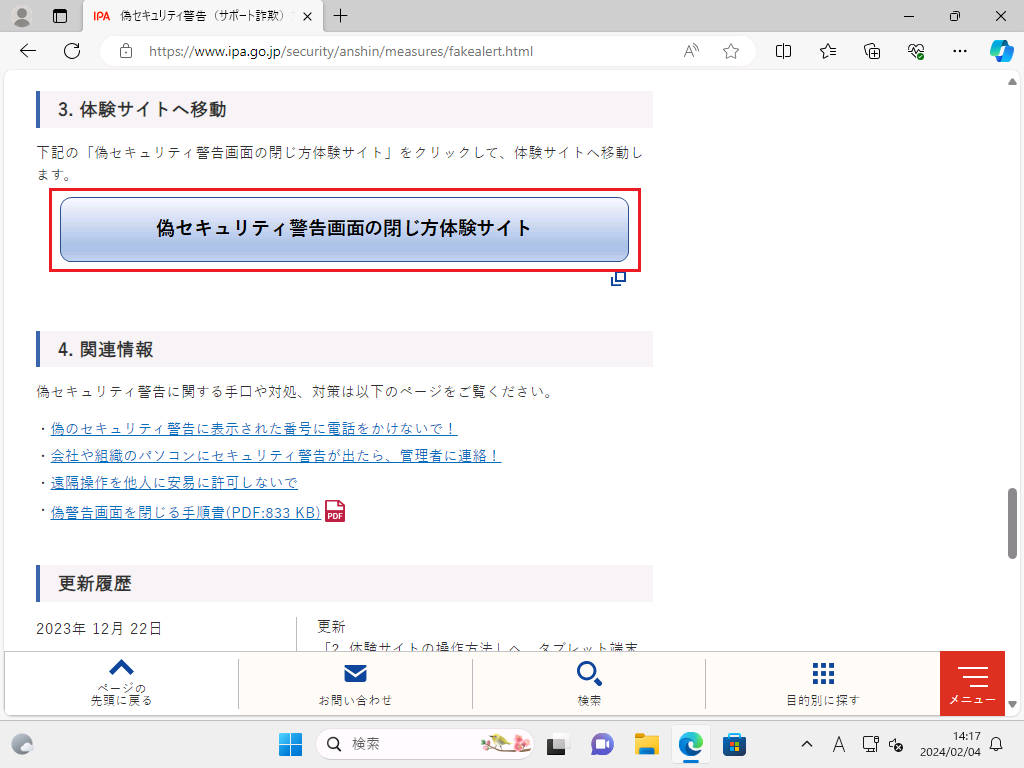Viewport: 1024px width, 768px height.
Task: Open the red メニュー hamburger menu
Action: click(x=972, y=683)
